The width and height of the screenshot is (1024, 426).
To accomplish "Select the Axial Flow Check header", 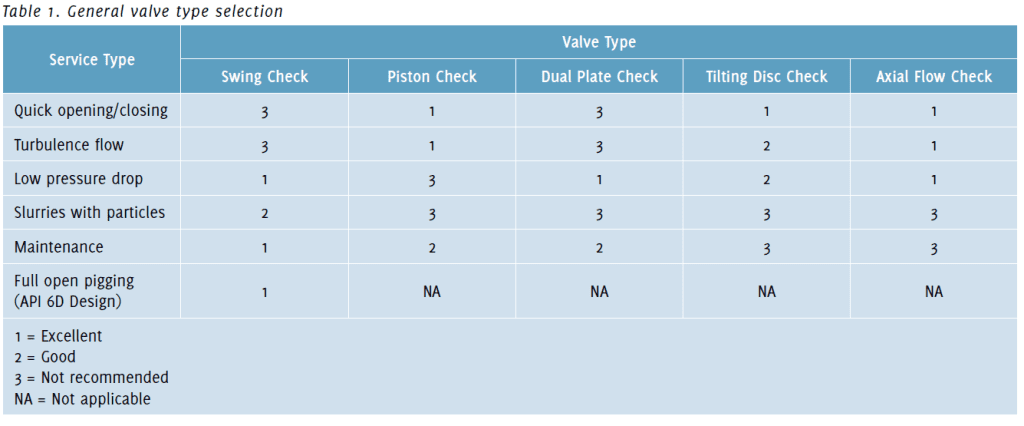I will pyautogui.click(x=933, y=77).
